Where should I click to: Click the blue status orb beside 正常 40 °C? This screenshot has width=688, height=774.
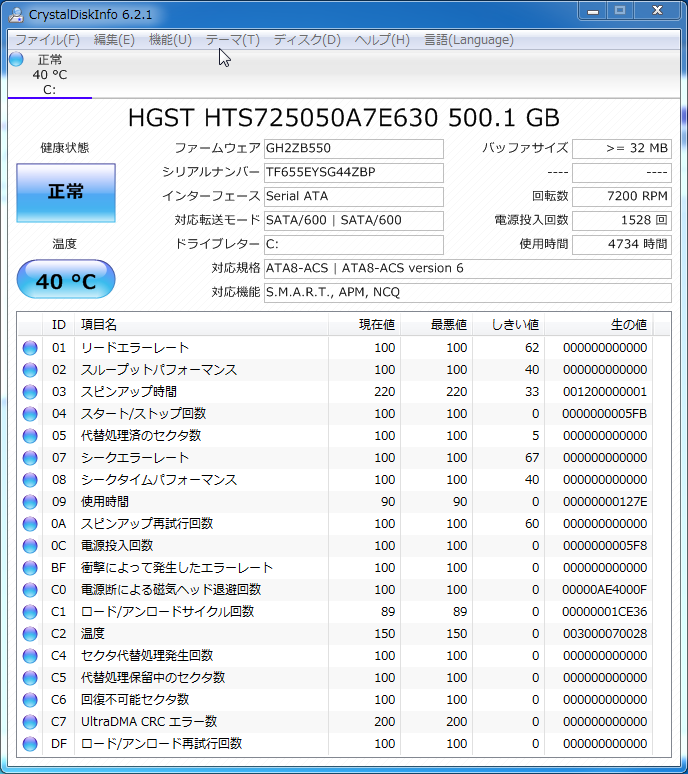coord(16,59)
